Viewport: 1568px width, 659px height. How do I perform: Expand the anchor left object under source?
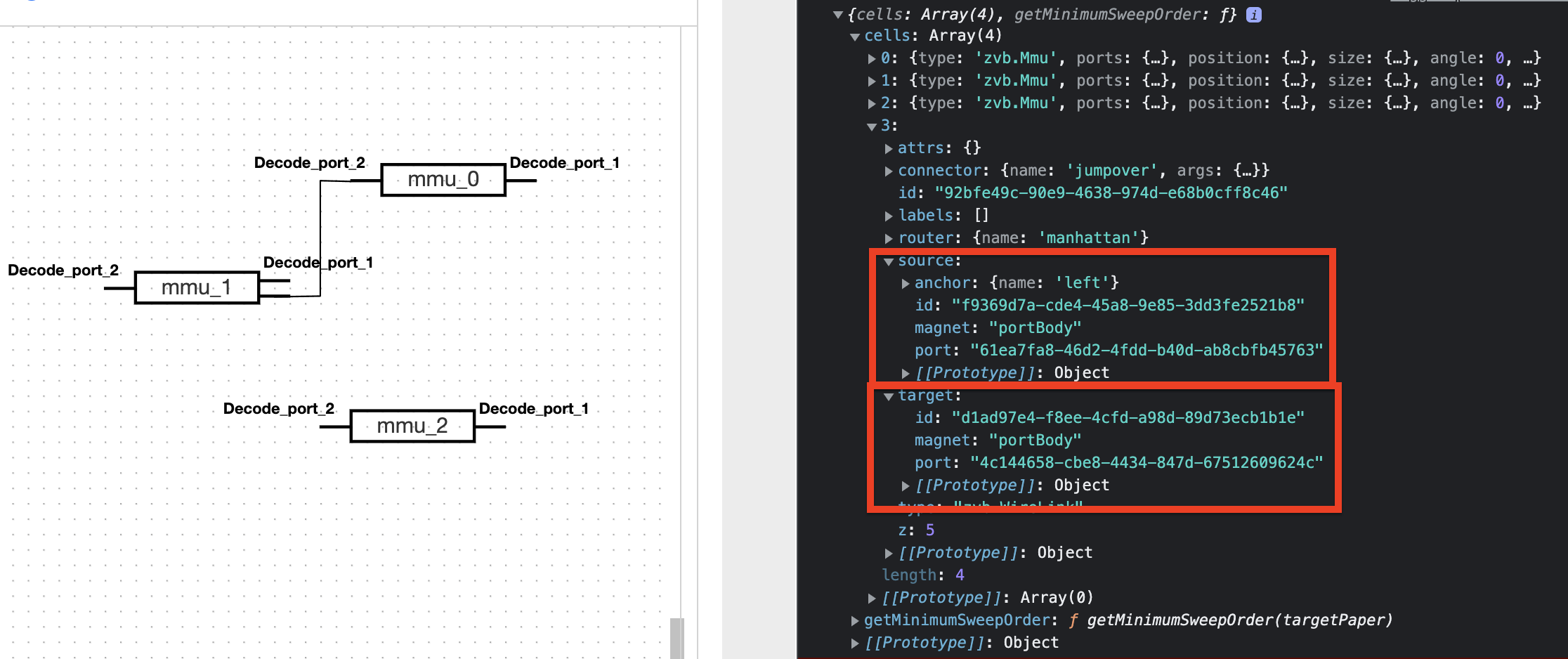(905, 282)
